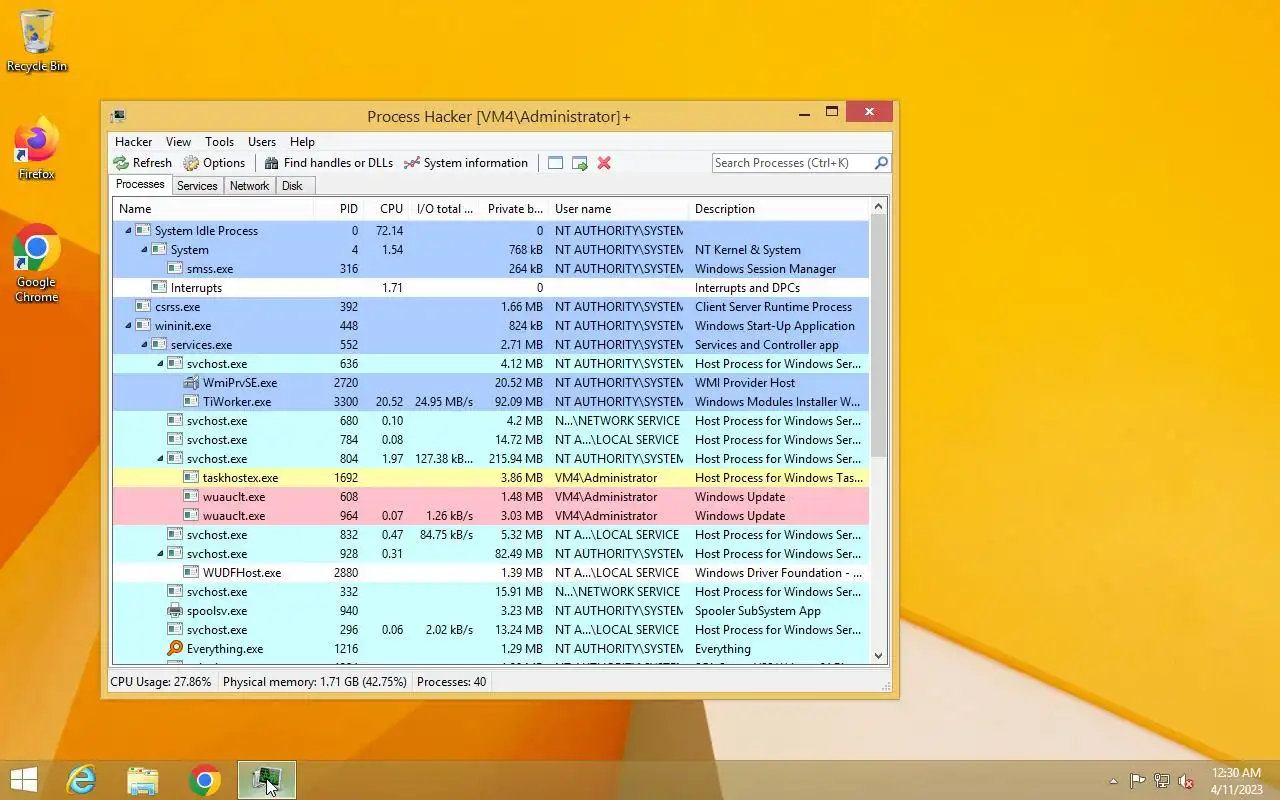Sort by the Private bytes column header

pos(514,209)
